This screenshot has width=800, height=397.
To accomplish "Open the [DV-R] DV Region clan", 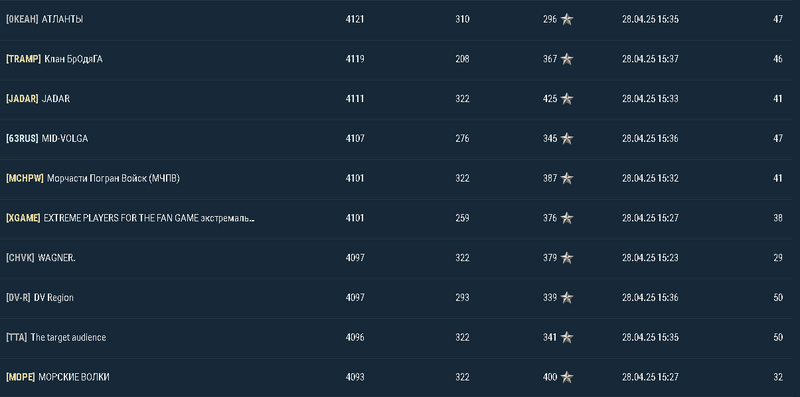I will 40,298.
